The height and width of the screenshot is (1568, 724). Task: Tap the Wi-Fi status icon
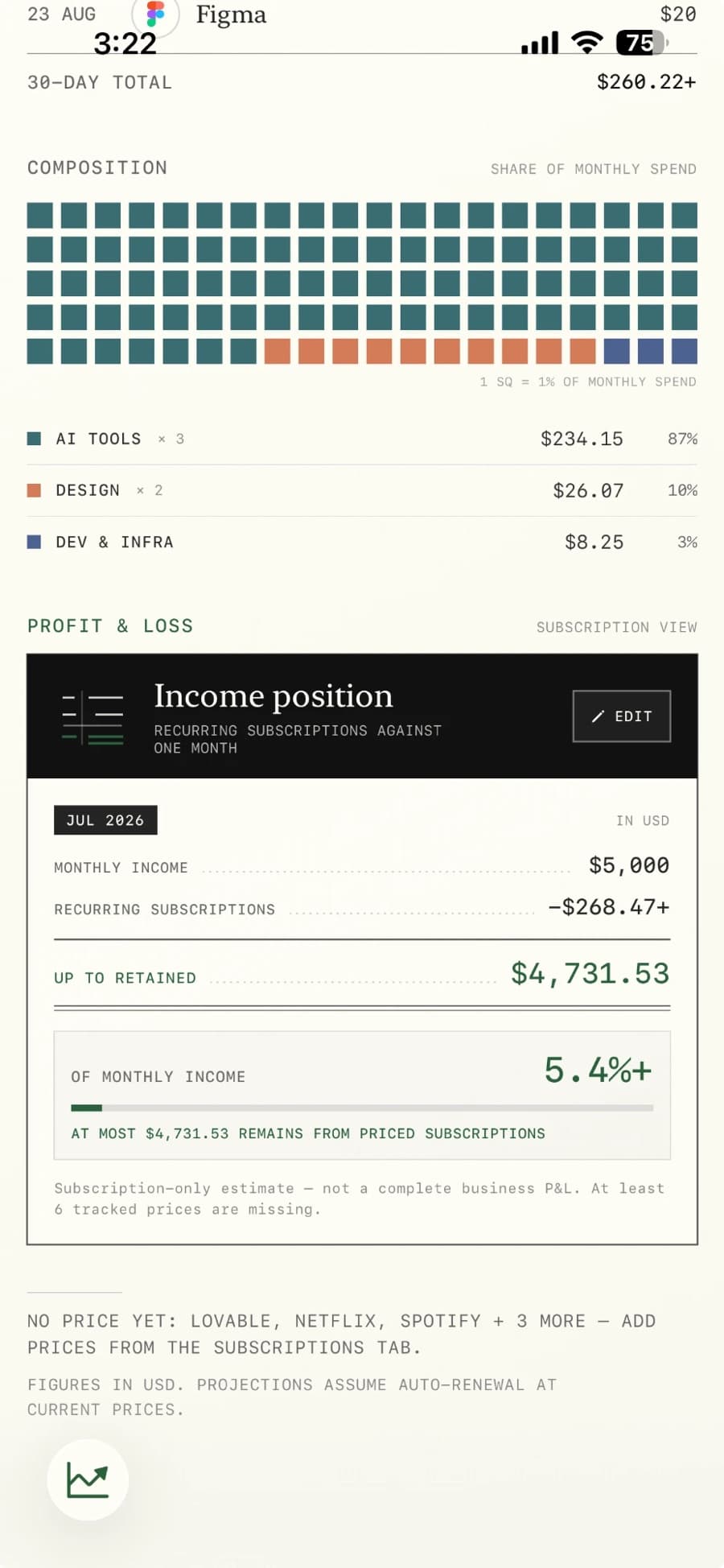click(587, 43)
